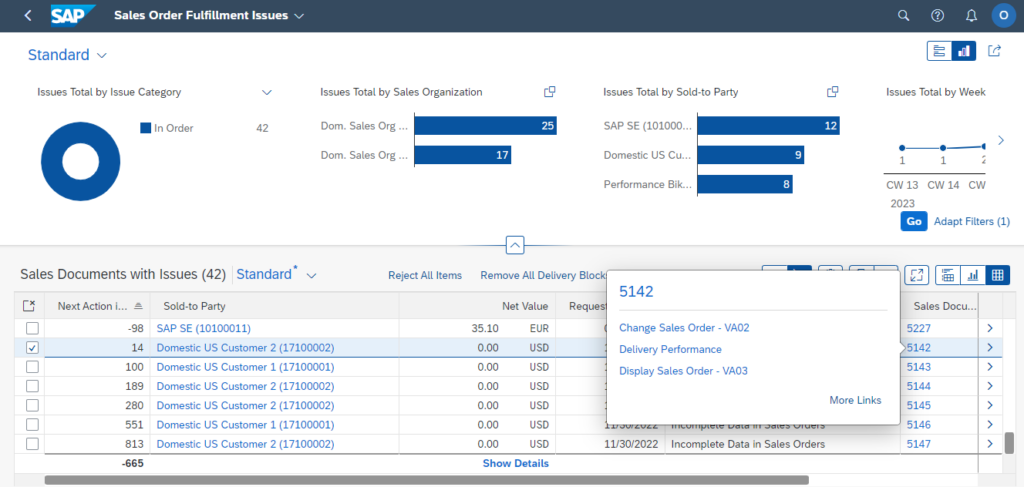This screenshot has height=487, width=1024.
Task: Choose Display Sales Order - VA03
Action: (683, 371)
